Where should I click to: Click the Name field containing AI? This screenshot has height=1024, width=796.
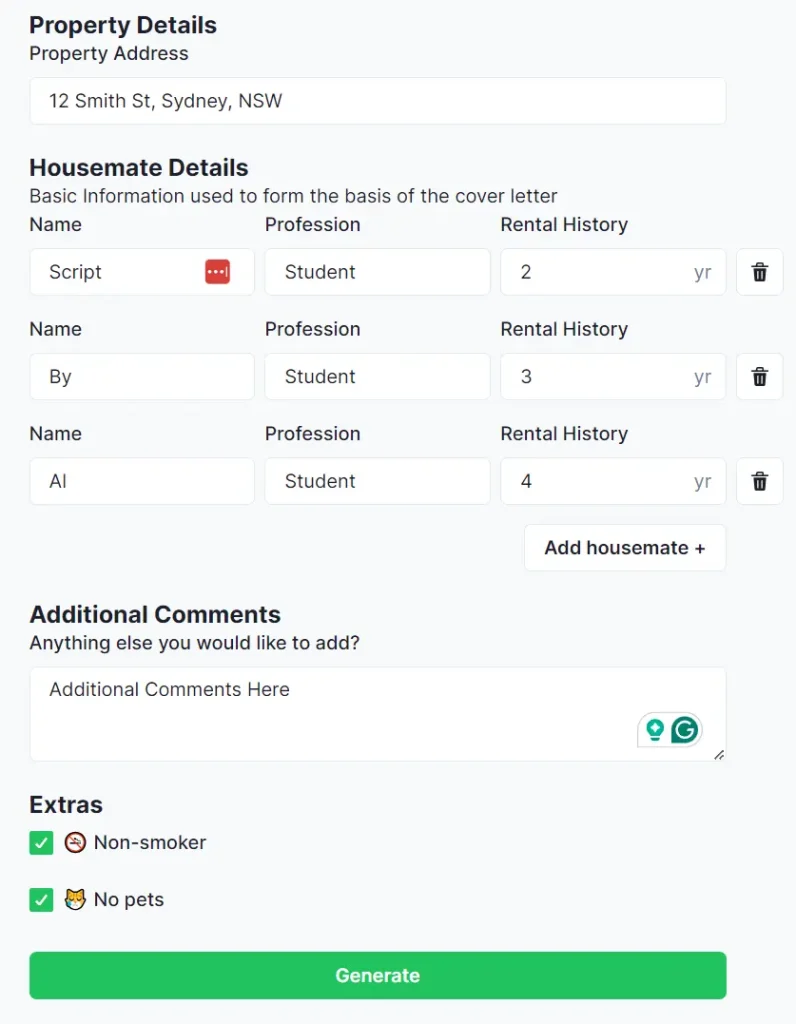[x=141, y=482]
